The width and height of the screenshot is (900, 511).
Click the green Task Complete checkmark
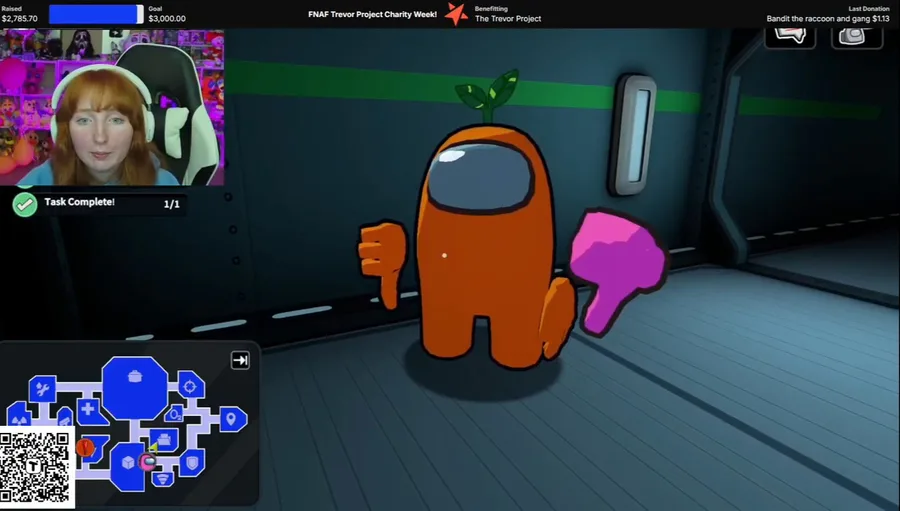25,204
